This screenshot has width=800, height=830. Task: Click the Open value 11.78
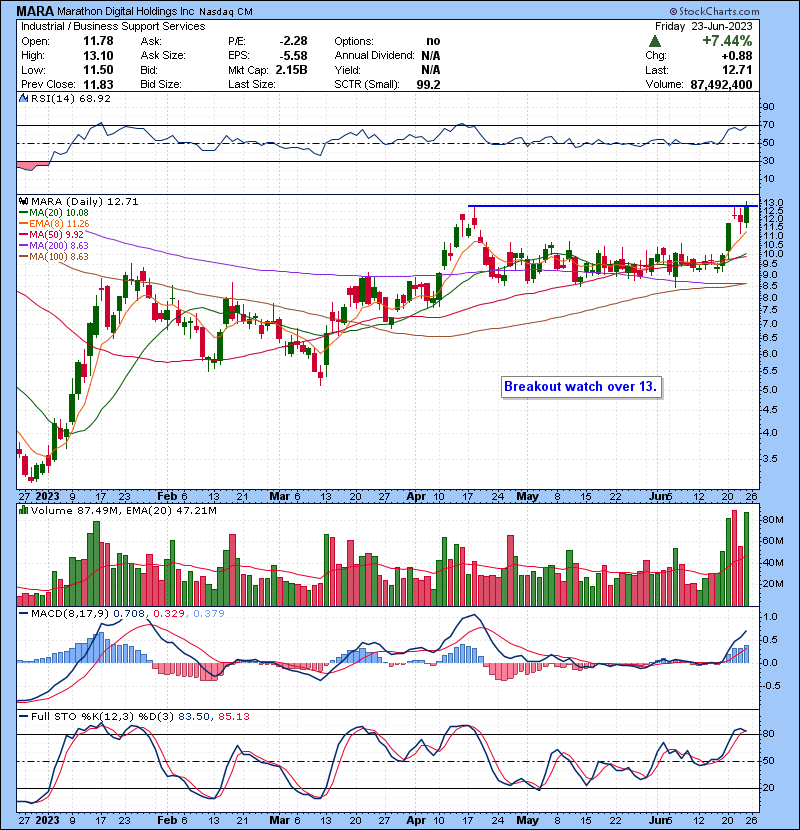click(x=98, y=41)
